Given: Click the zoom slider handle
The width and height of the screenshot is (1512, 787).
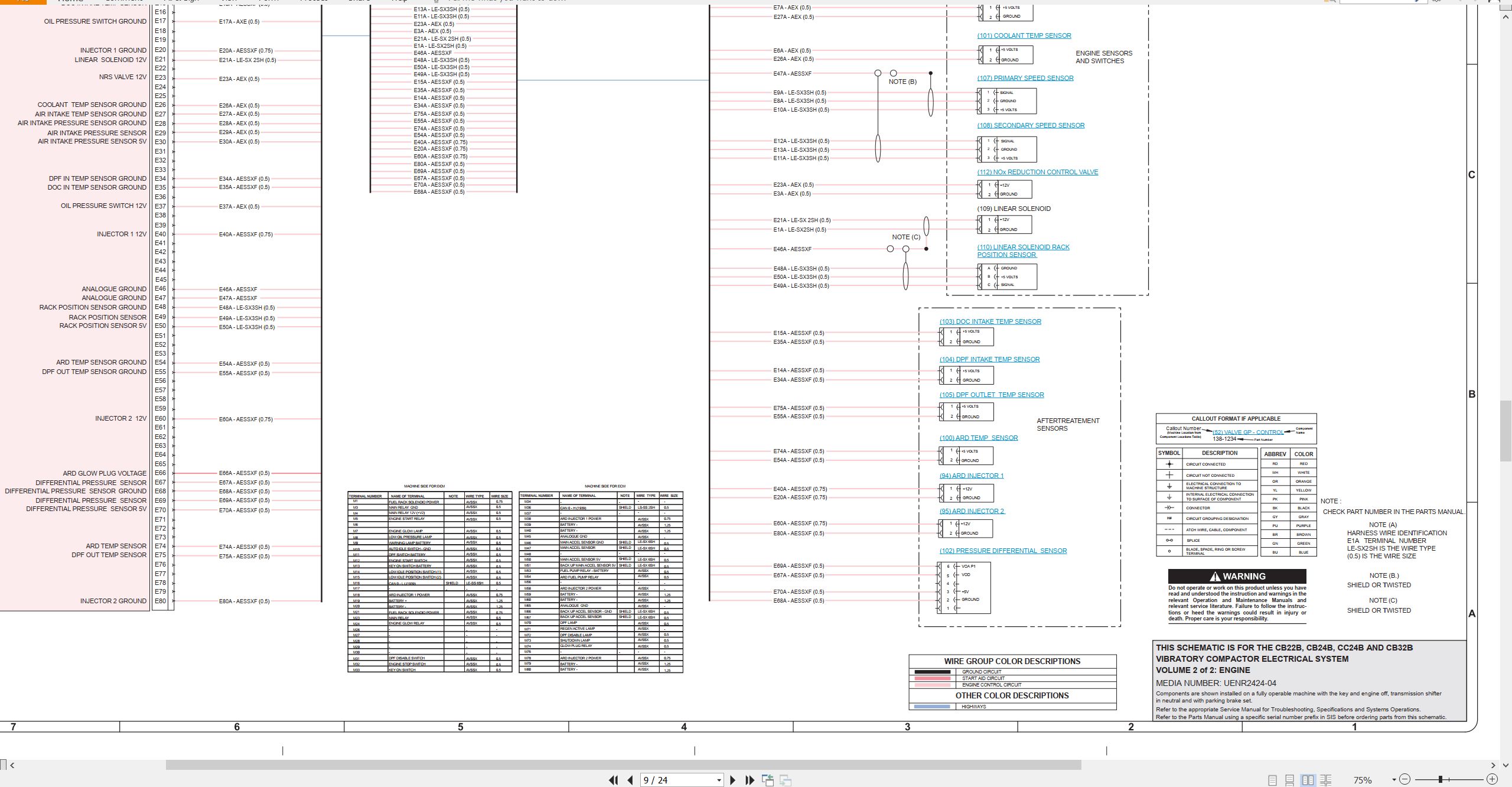Looking at the screenshot, I should [1441, 779].
